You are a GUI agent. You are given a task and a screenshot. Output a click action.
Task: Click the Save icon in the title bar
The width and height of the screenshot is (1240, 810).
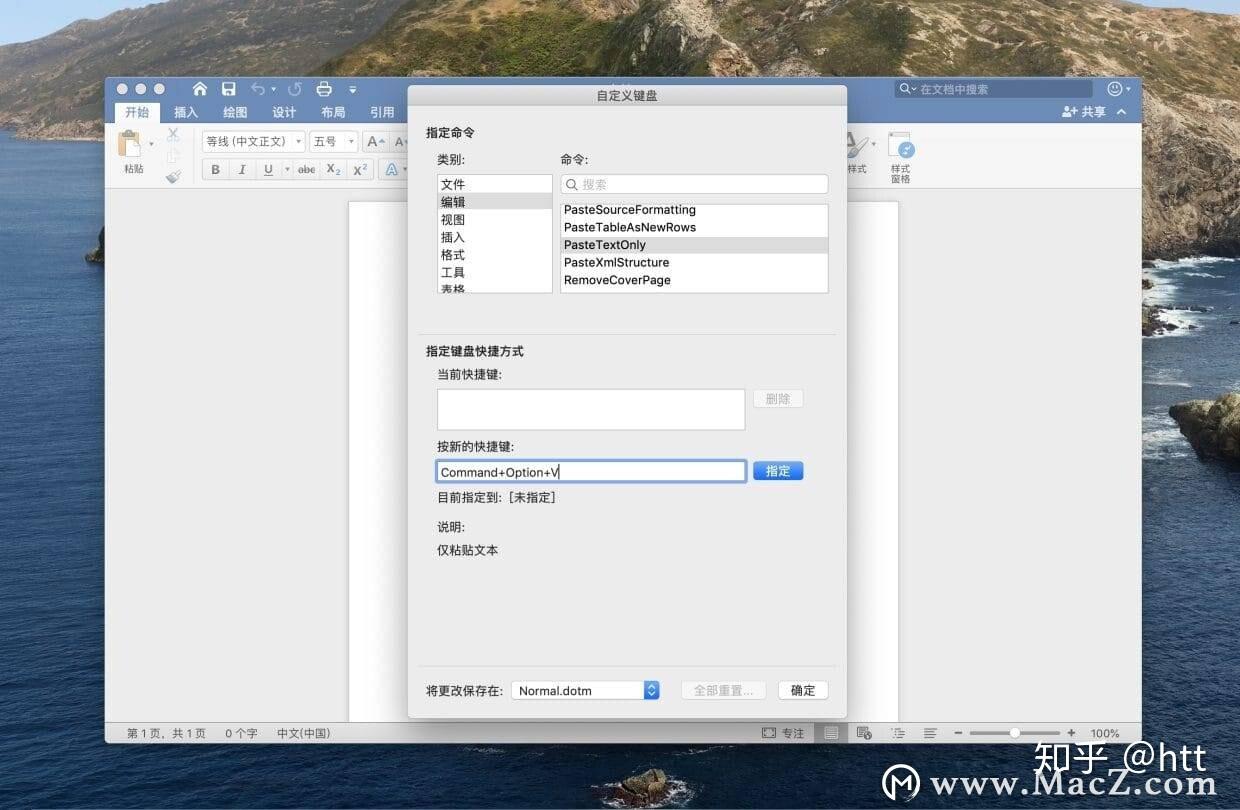(x=228, y=88)
